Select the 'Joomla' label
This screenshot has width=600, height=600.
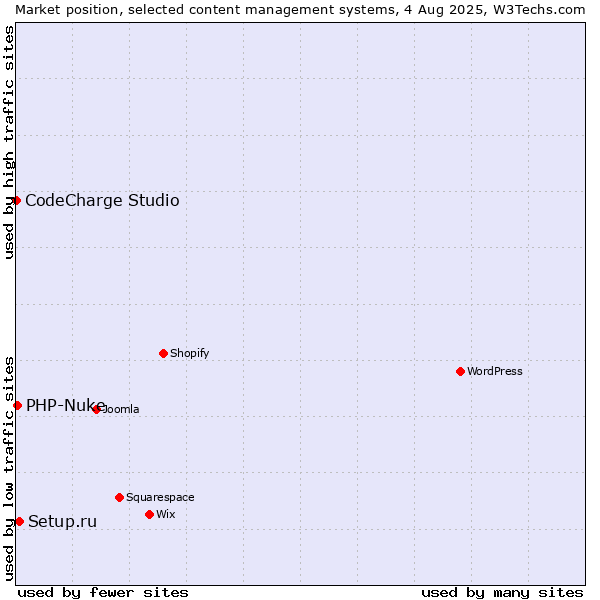click(x=119, y=409)
